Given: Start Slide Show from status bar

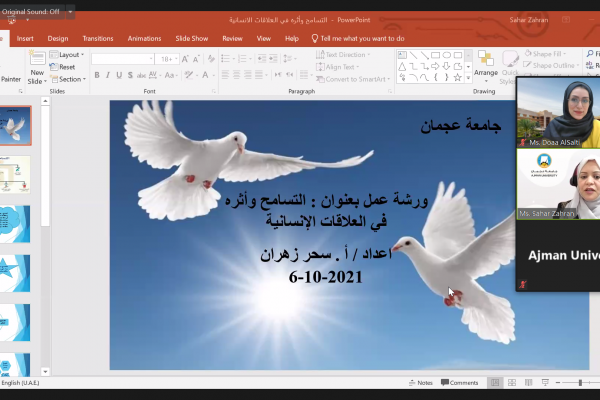Looking at the screenshot, I should click(545, 382).
